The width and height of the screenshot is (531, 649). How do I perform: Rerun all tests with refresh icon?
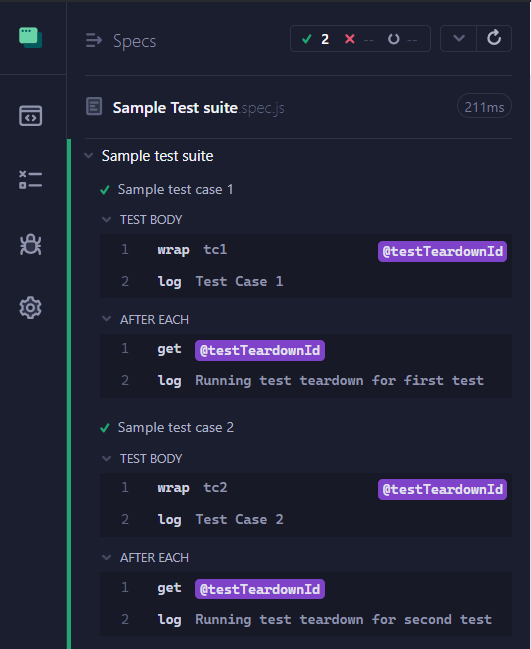(x=494, y=38)
